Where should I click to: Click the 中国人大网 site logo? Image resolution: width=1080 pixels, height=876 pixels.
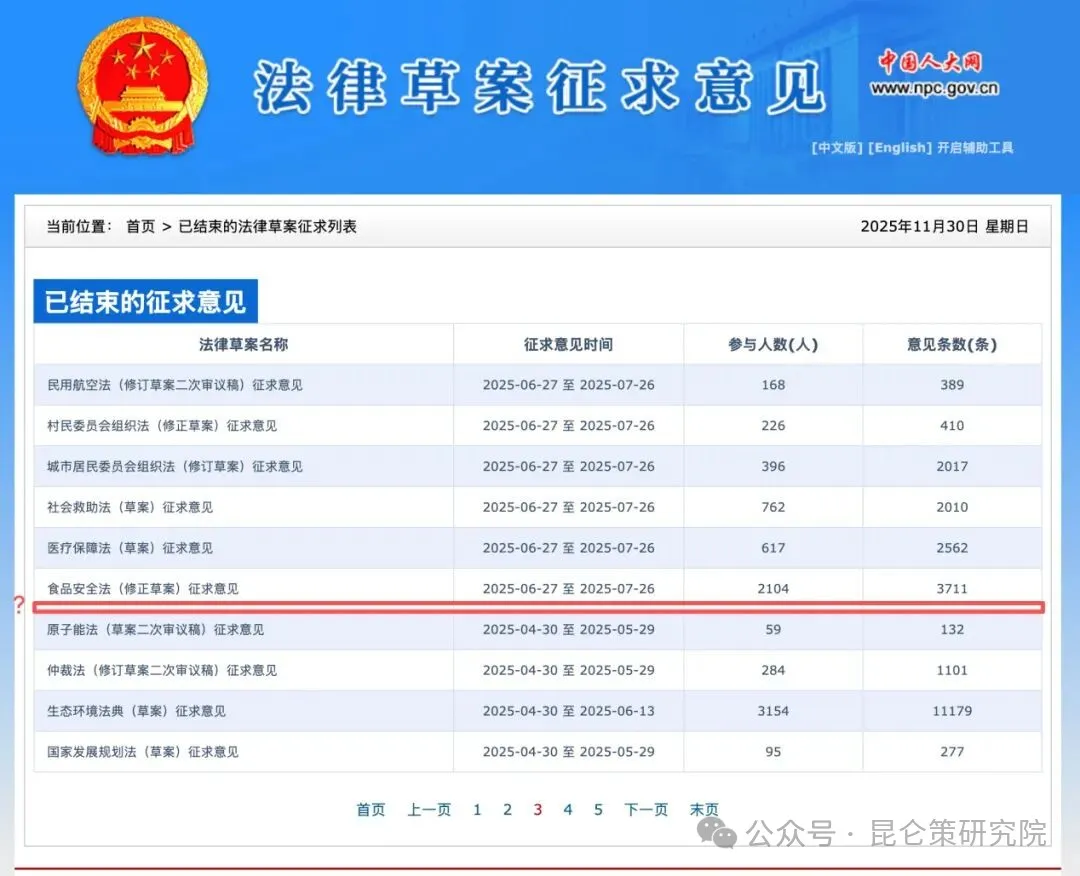tap(932, 63)
